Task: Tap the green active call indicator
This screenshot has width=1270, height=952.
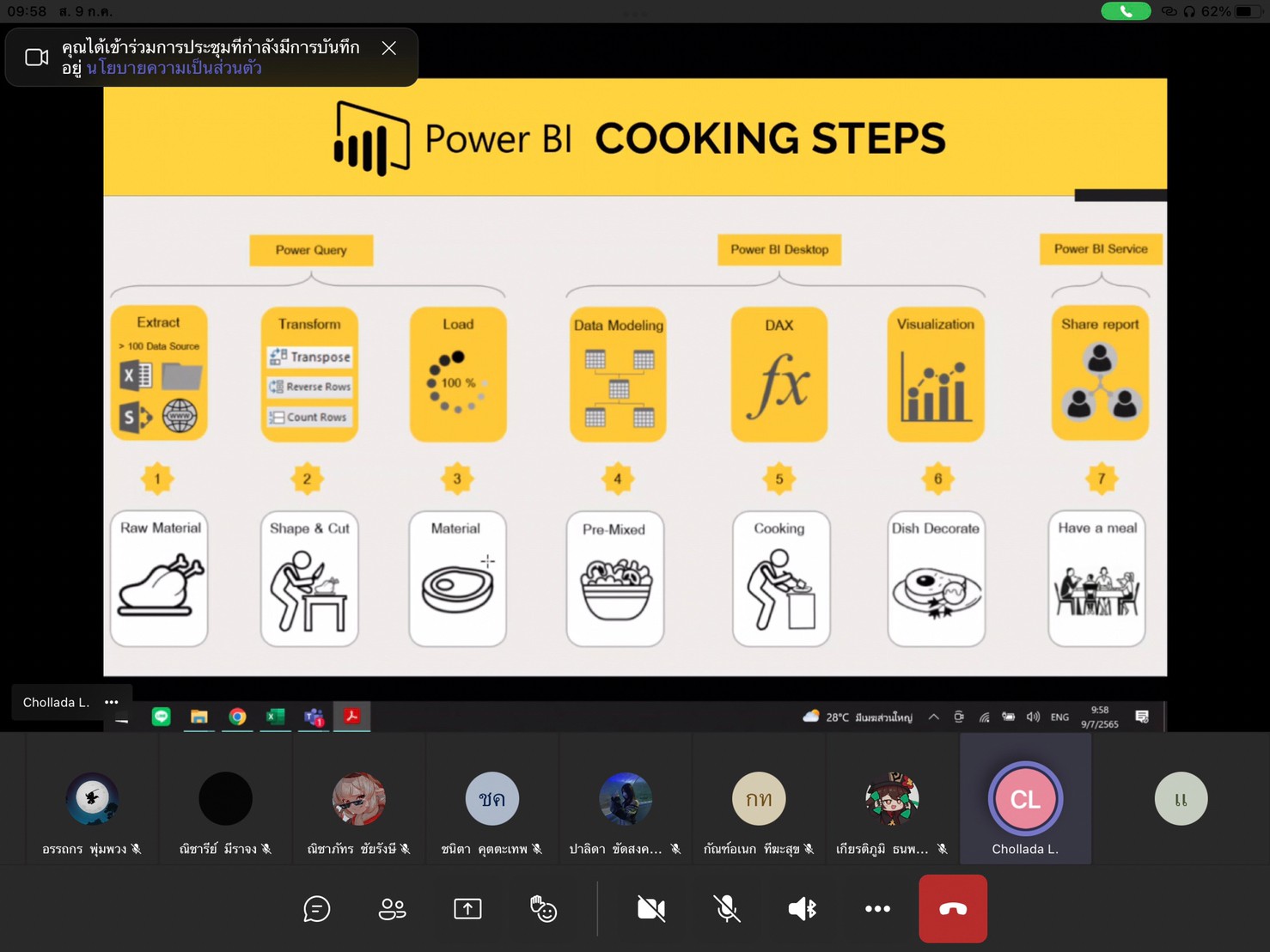Action: pyautogui.click(x=1126, y=11)
